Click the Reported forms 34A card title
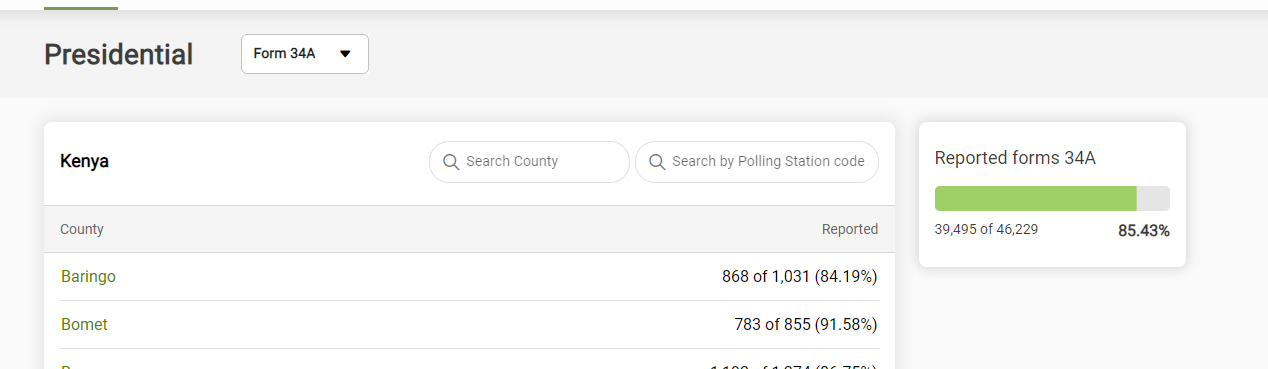The height and width of the screenshot is (369, 1268). [1015, 158]
